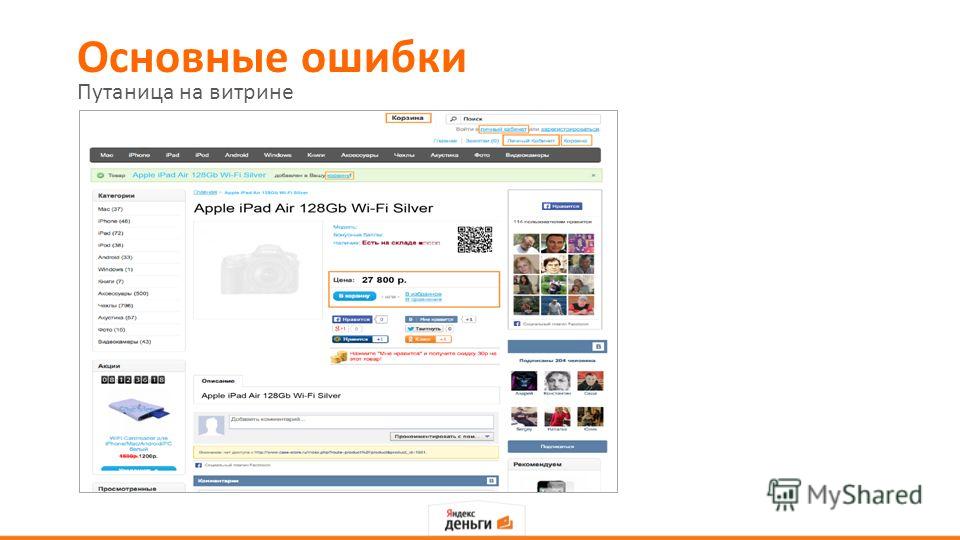The width and height of the screenshot is (960, 540).
Task: Select Видеокамеры (43) in Категории list
Action: point(124,342)
